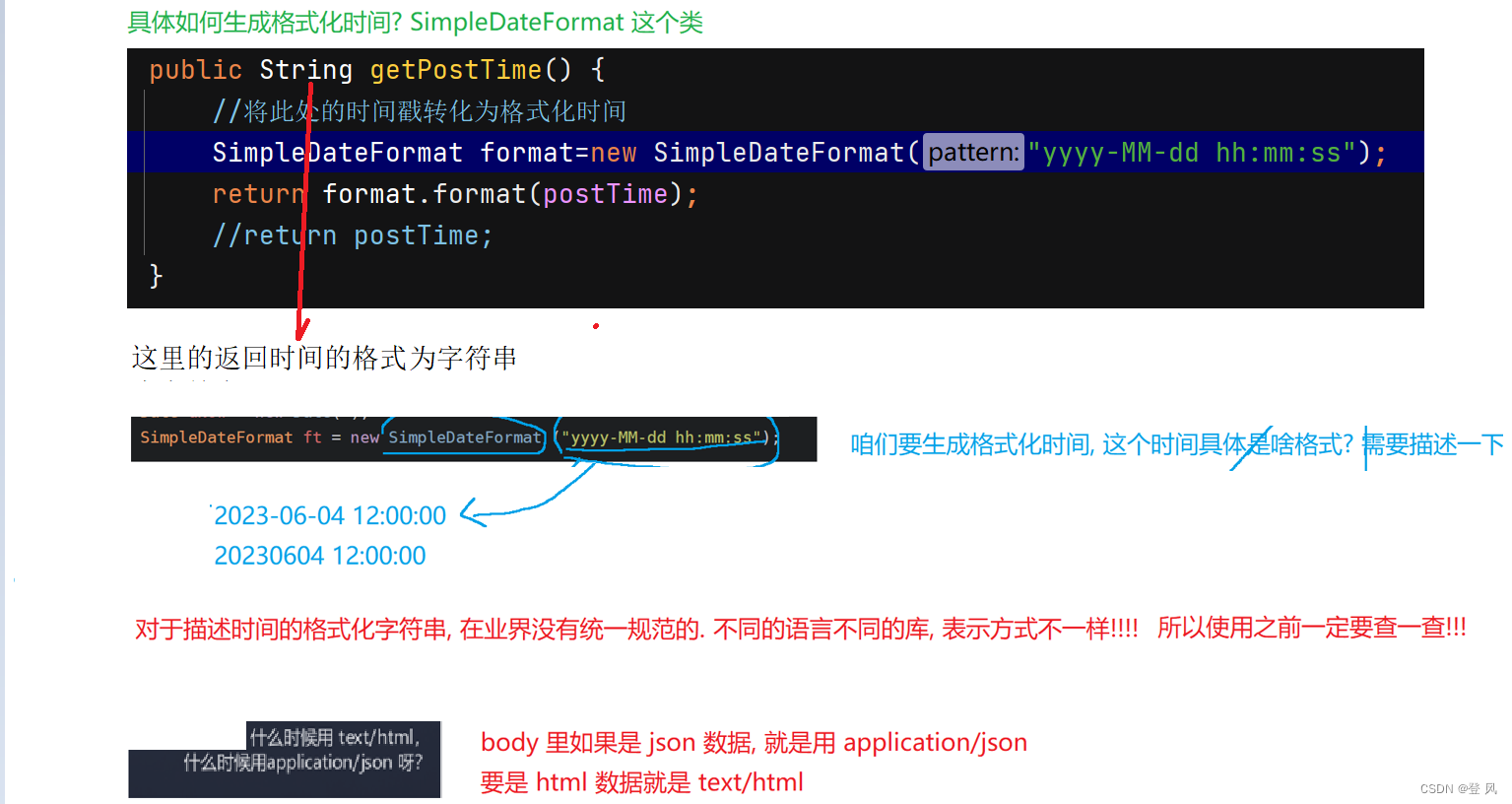Screen dimensions: 1512x804
Task: Click the comment '//将此处的时间戳转化为格式化时间'
Action: click(x=420, y=111)
